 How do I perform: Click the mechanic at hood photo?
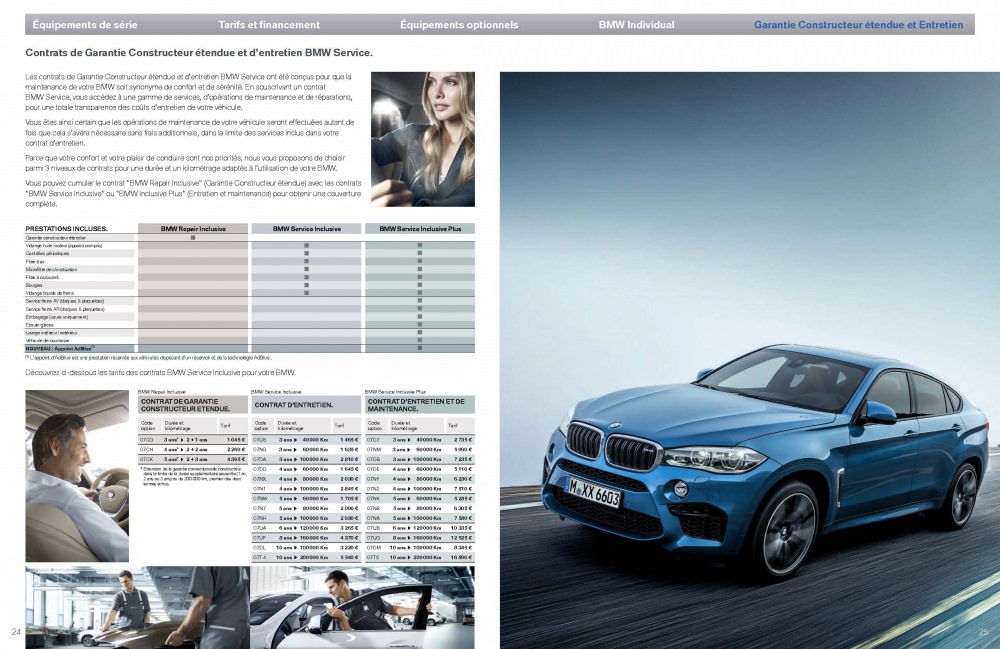click(138, 608)
